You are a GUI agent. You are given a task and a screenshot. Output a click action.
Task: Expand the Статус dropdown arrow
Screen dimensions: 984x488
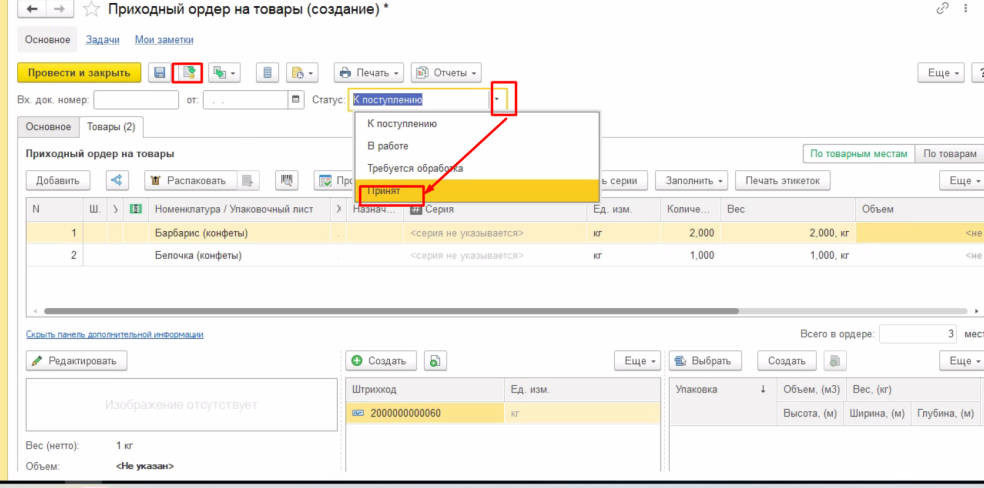pyautogui.click(x=497, y=100)
